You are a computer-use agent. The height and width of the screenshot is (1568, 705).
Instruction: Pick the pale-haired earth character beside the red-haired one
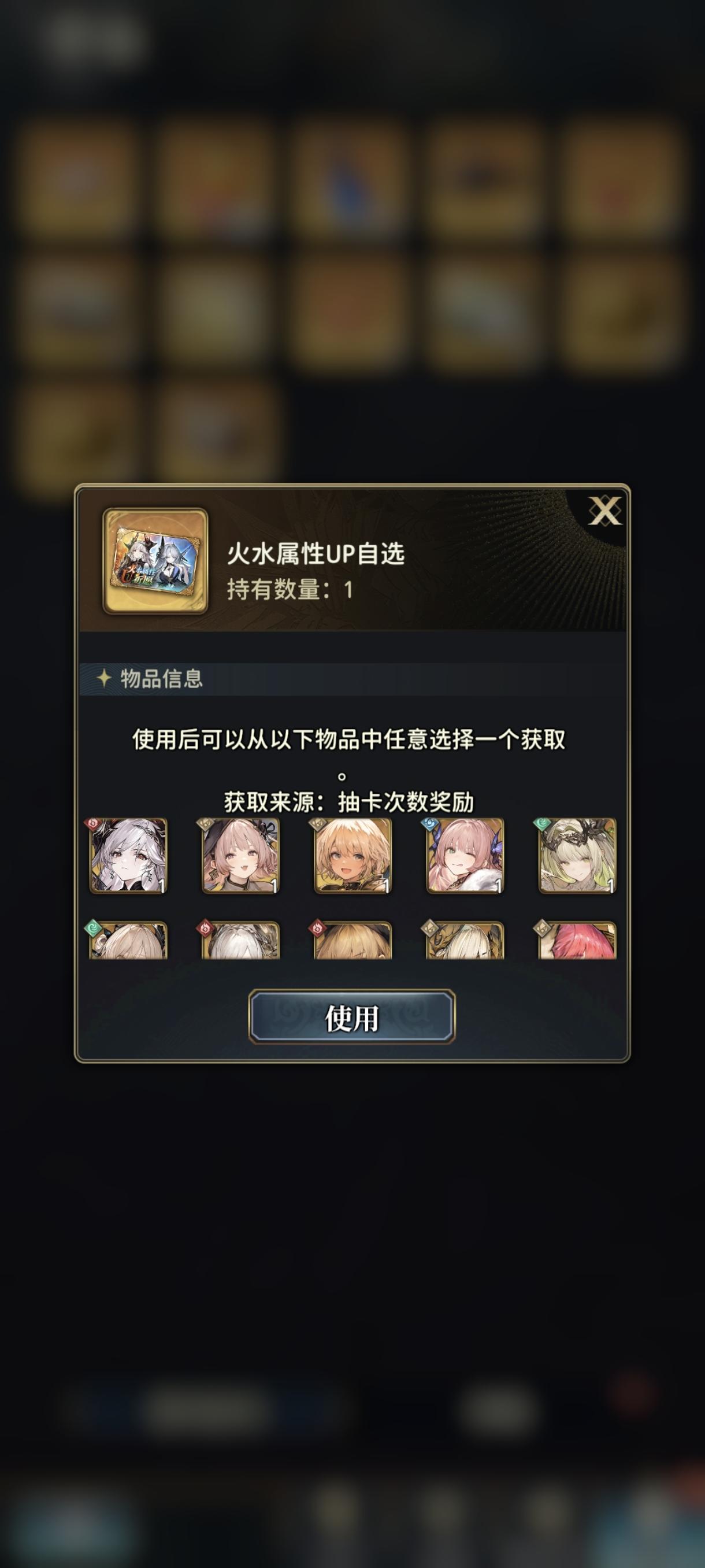click(465, 941)
